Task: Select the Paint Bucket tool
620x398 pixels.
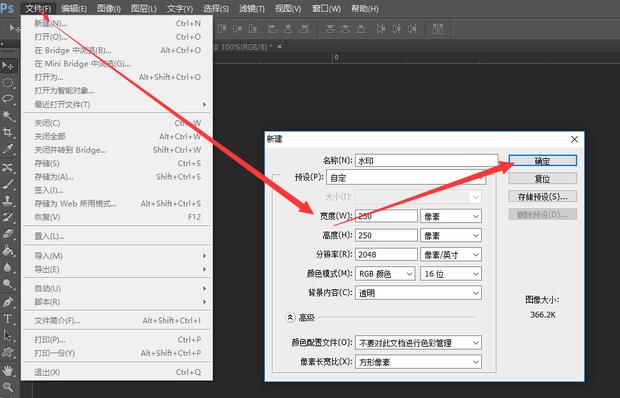Action: [x=8, y=251]
